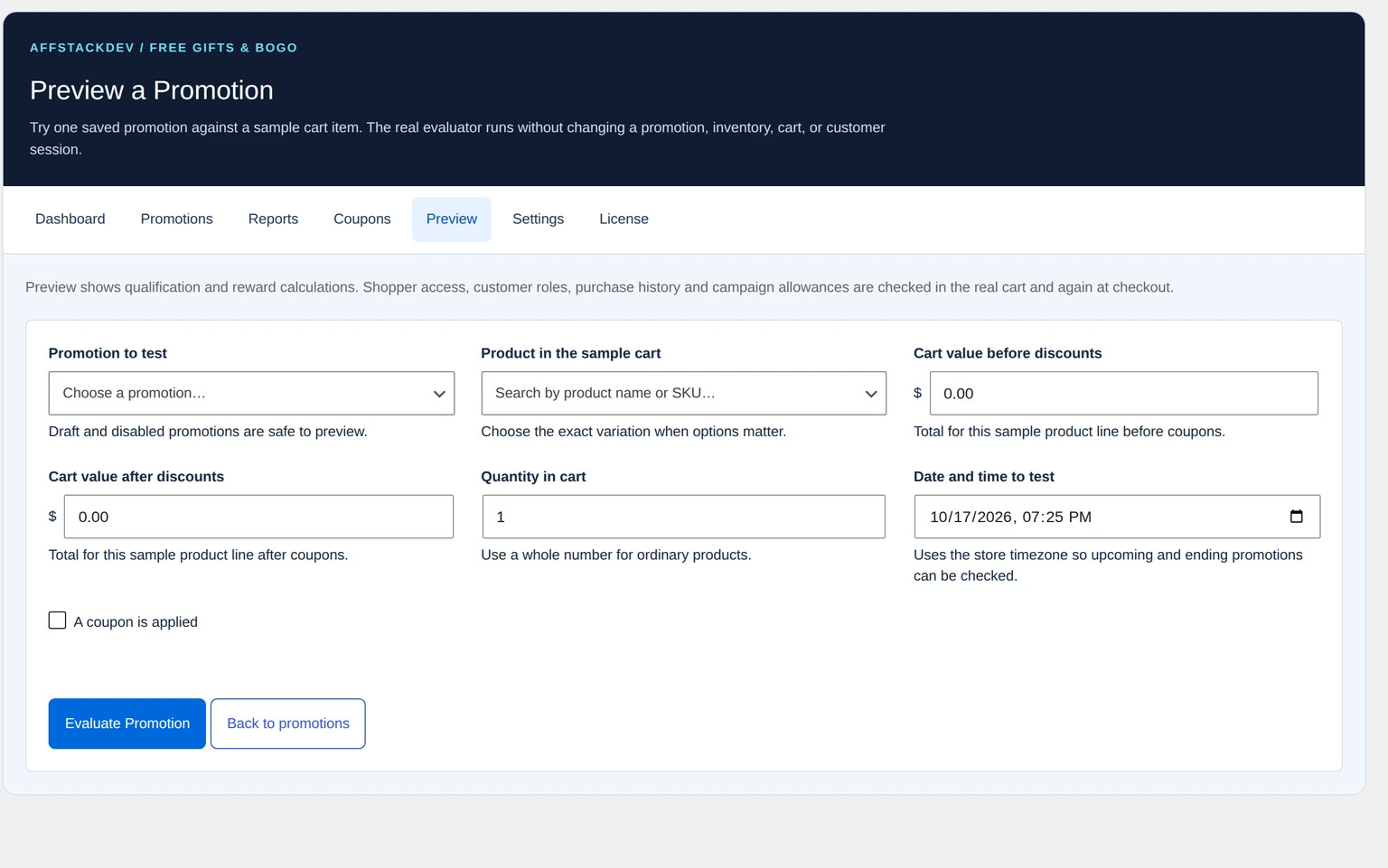Click the active Preview tab
Screen dimensions: 1388x868
point(452,219)
